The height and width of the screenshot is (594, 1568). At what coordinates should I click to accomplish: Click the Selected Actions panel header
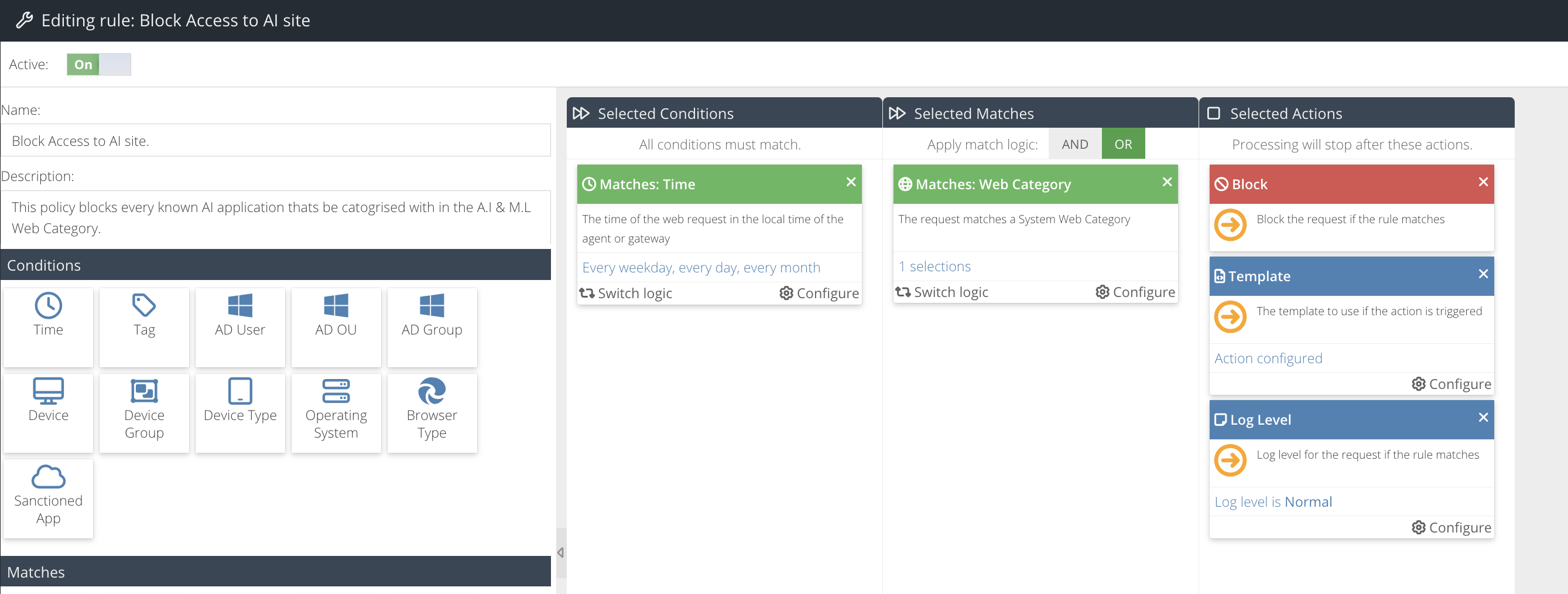click(1356, 113)
